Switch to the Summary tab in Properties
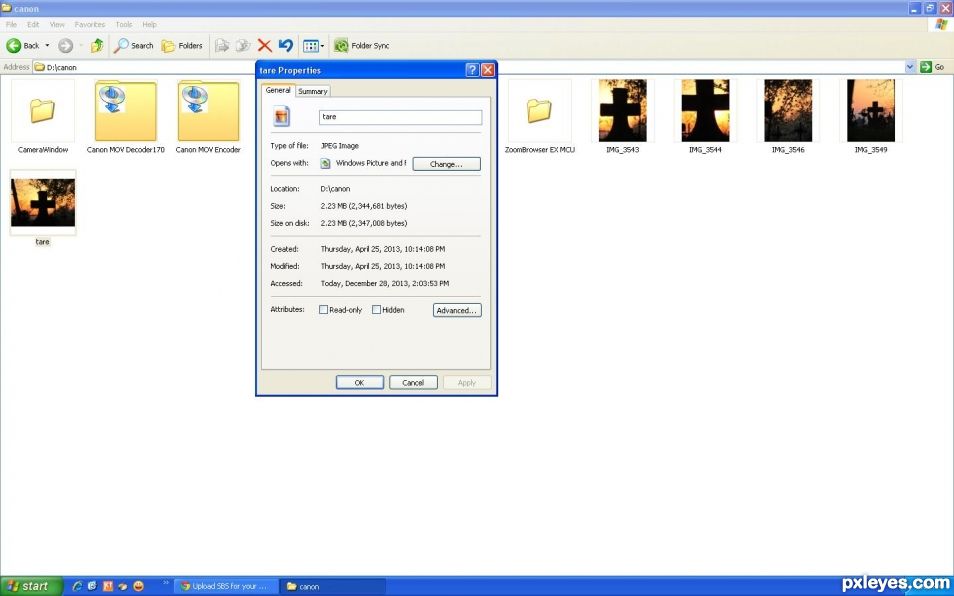 pos(313,91)
